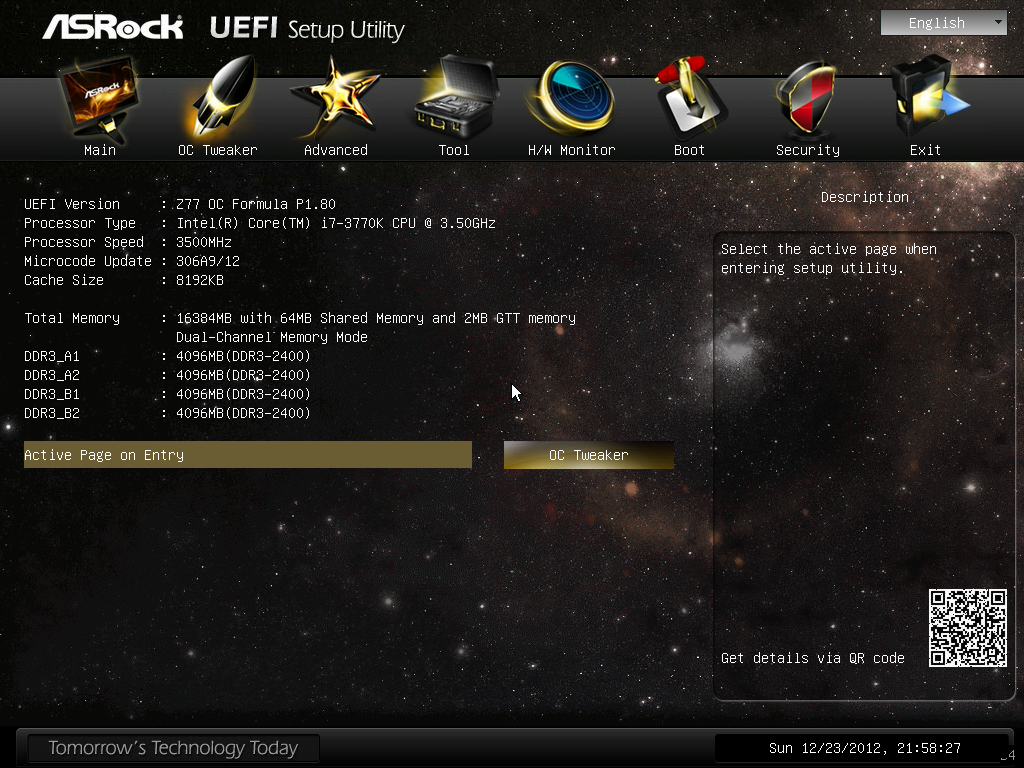Switch to the Tool tab label
The image size is (1024, 768).
(454, 150)
